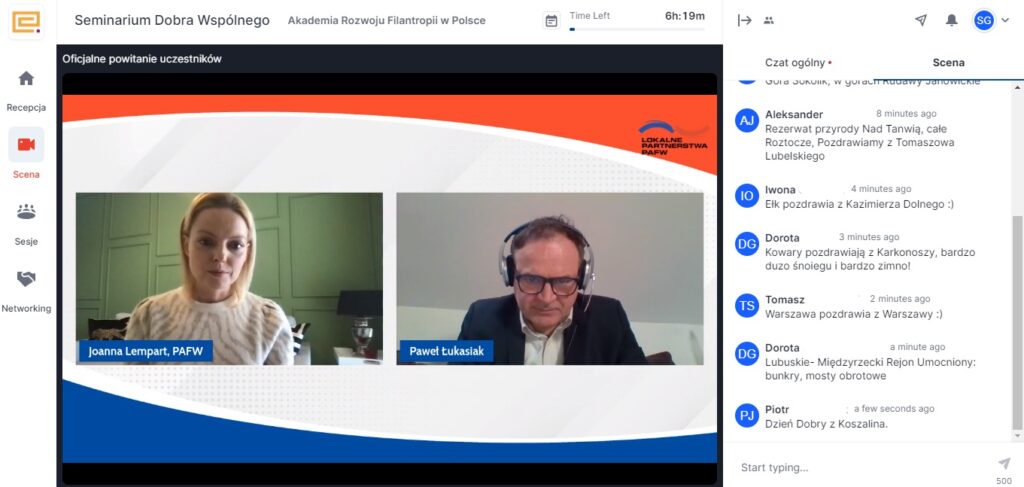
Task: Click '8 minutes ago' timestamp
Action: pyautogui.click(x=906, y=114)
